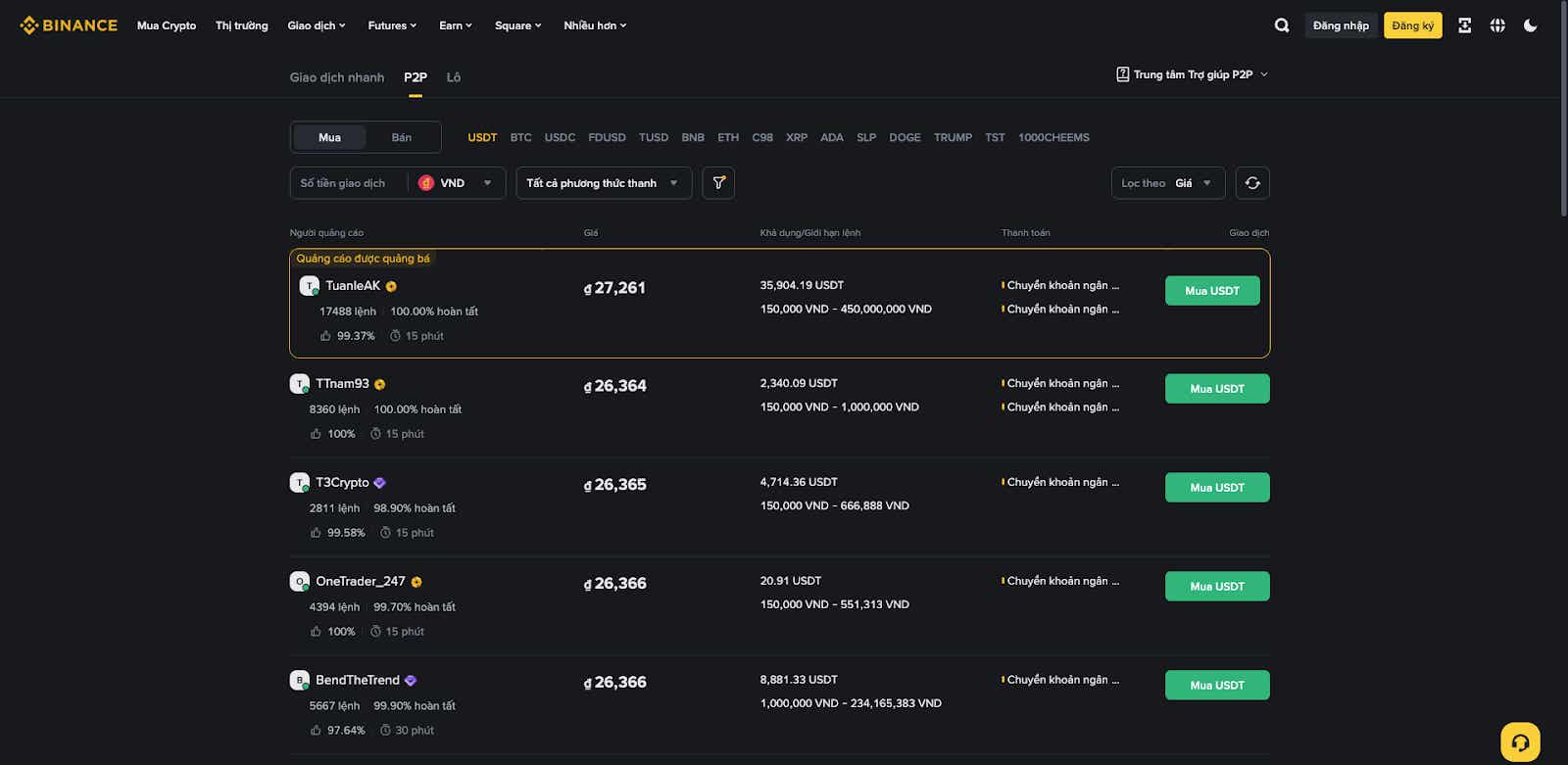Click T3Crypto's avatar icon
The height and width of the screenshot is (765, 1568).
(300, 483)
